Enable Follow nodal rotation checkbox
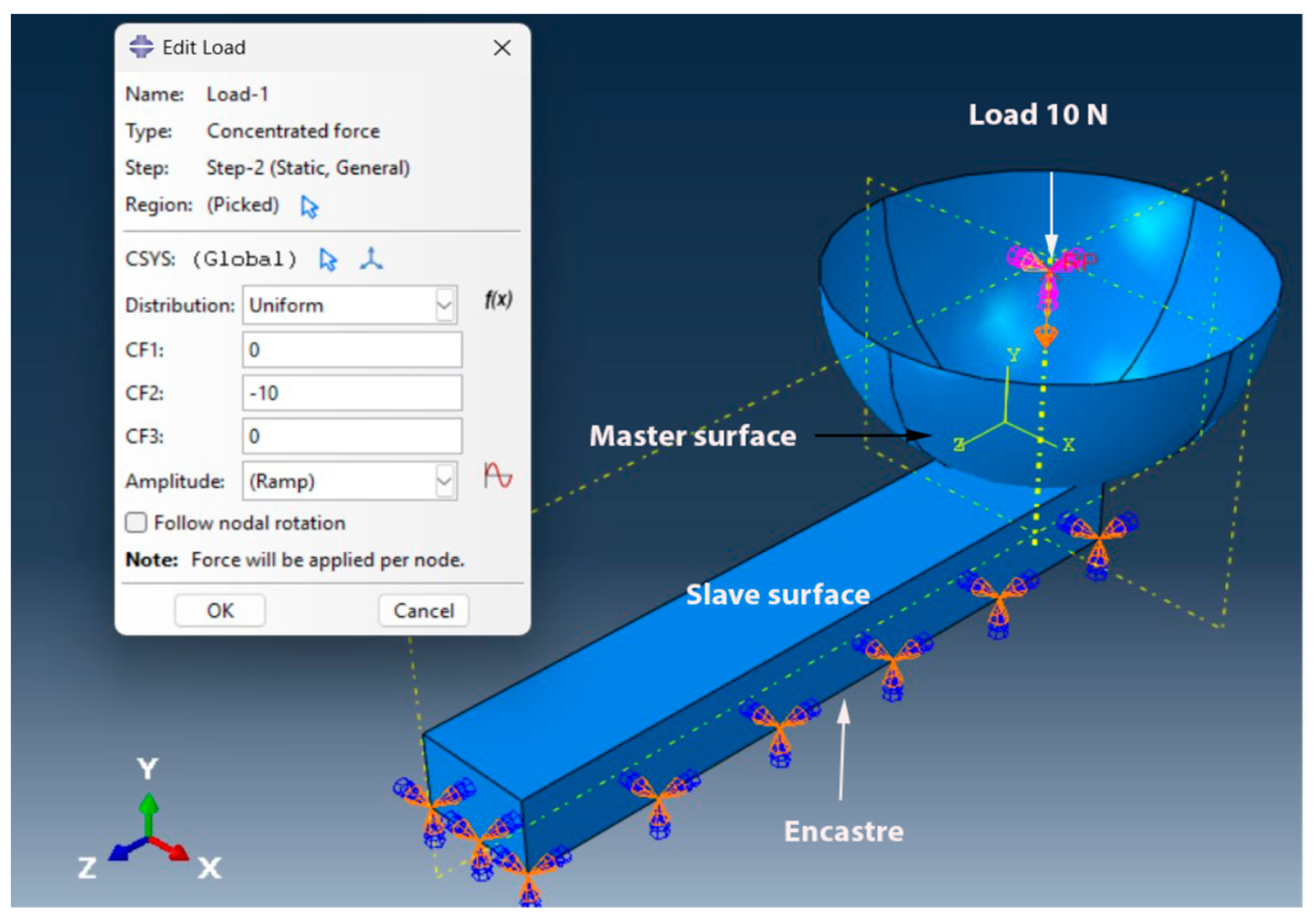1316x924 pixels. point(136,523)
